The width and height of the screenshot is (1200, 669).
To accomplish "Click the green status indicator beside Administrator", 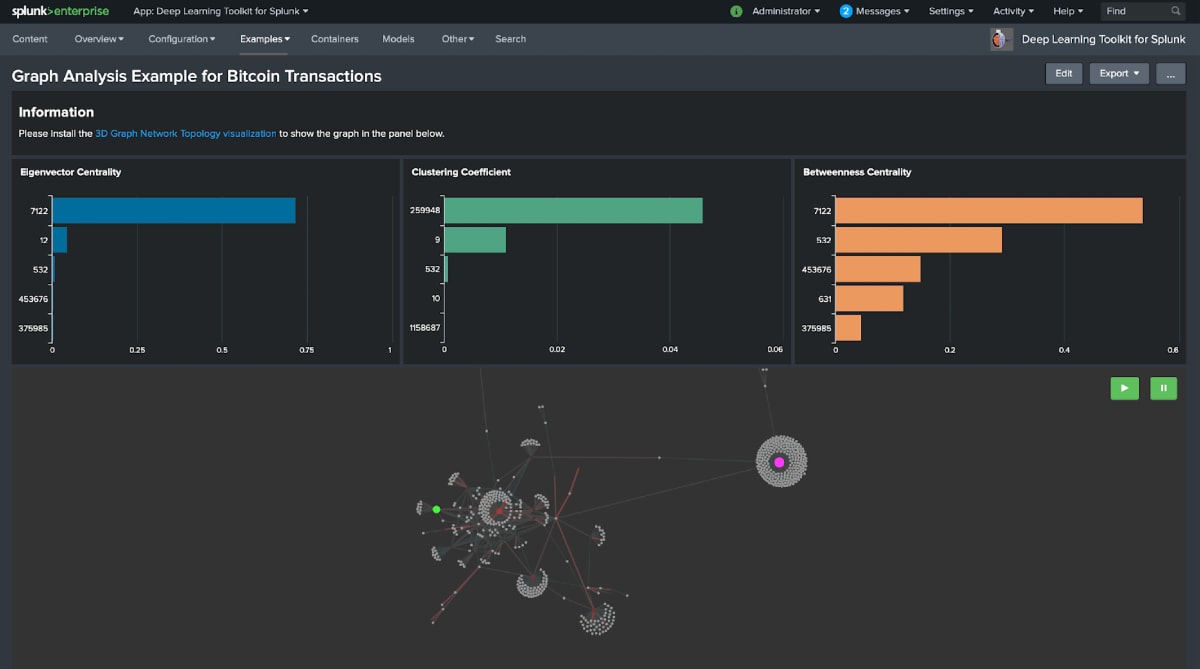I will (x=736, y=11).
